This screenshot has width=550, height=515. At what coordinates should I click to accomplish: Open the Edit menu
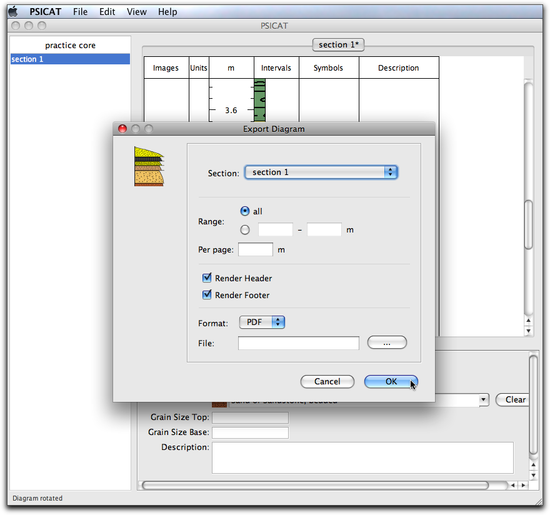point(107,12)
